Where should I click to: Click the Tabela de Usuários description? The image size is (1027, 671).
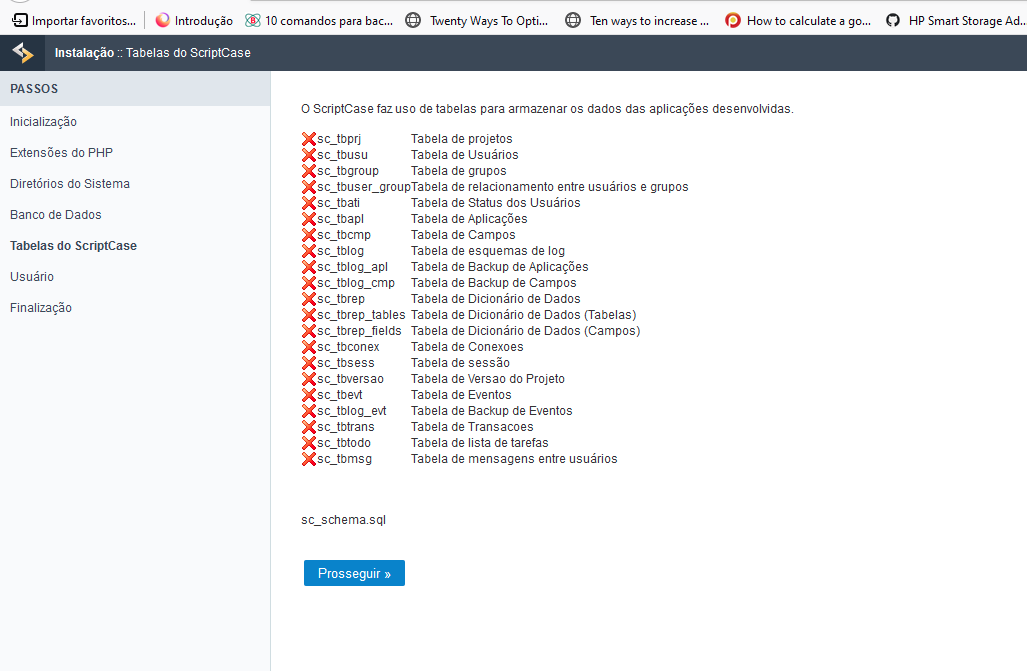[464, 155]
